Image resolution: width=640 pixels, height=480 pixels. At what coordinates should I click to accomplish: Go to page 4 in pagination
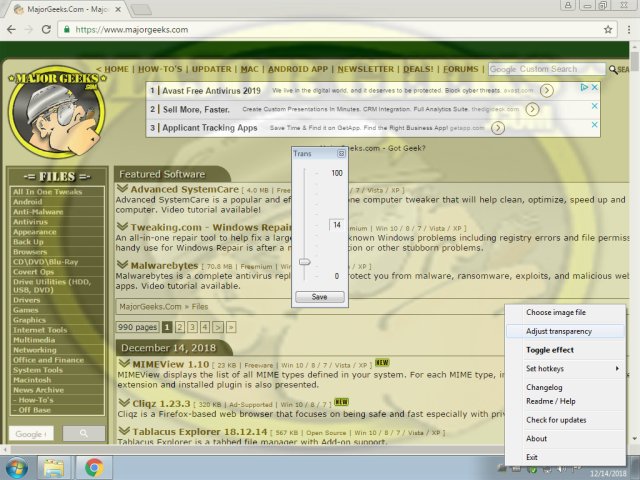(205, 327)
